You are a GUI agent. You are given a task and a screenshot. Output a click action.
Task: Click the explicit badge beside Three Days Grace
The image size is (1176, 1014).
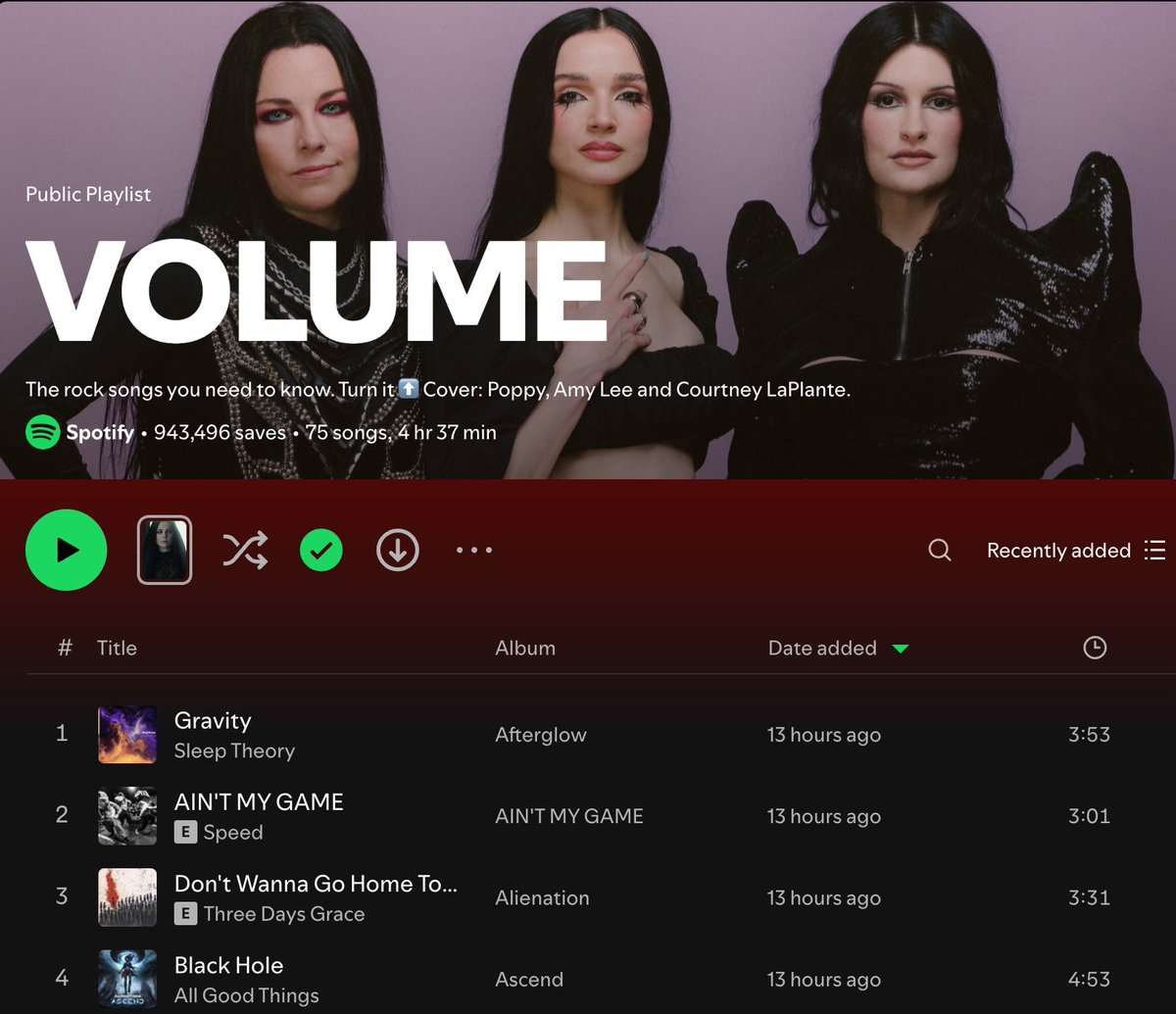[x=185, y=914]
